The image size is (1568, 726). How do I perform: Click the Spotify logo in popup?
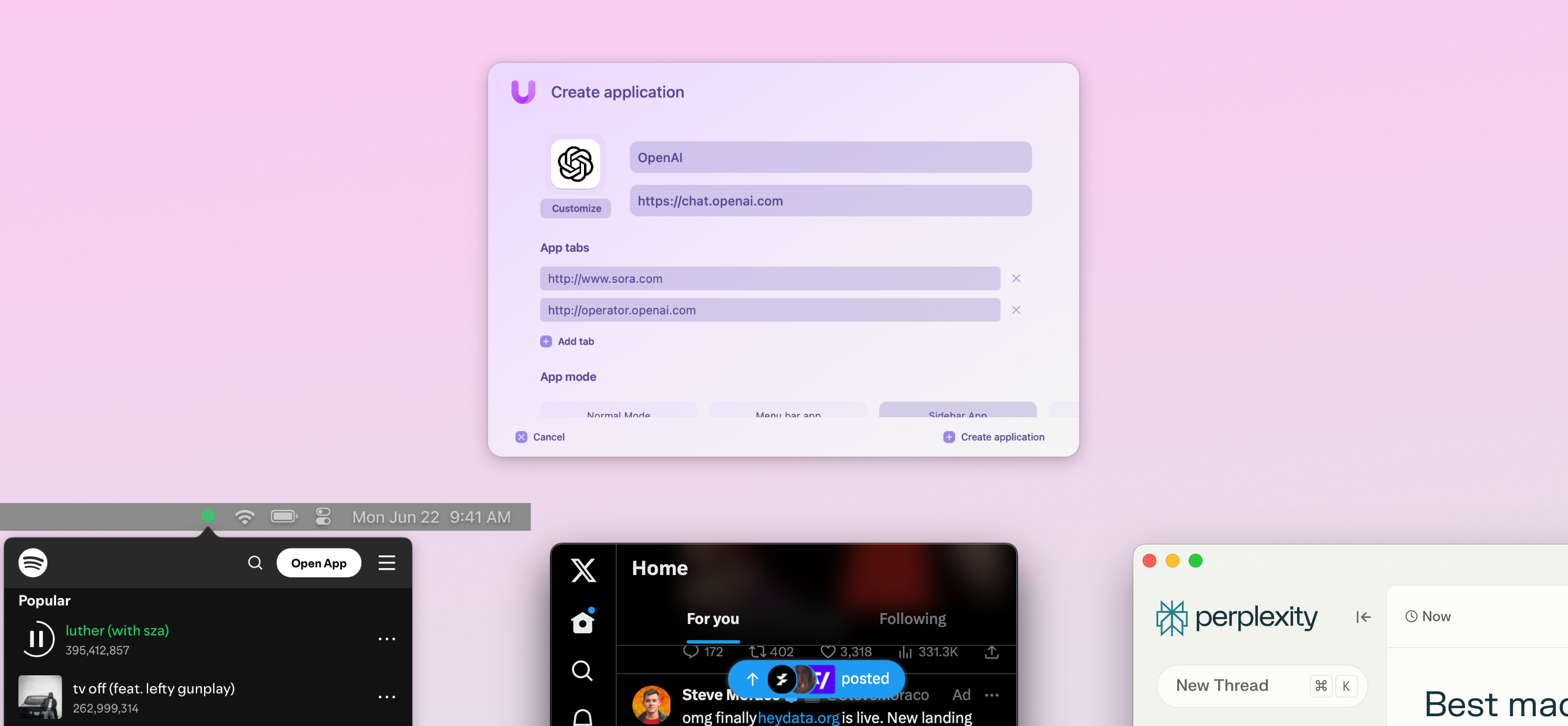(x=33, y=563)
